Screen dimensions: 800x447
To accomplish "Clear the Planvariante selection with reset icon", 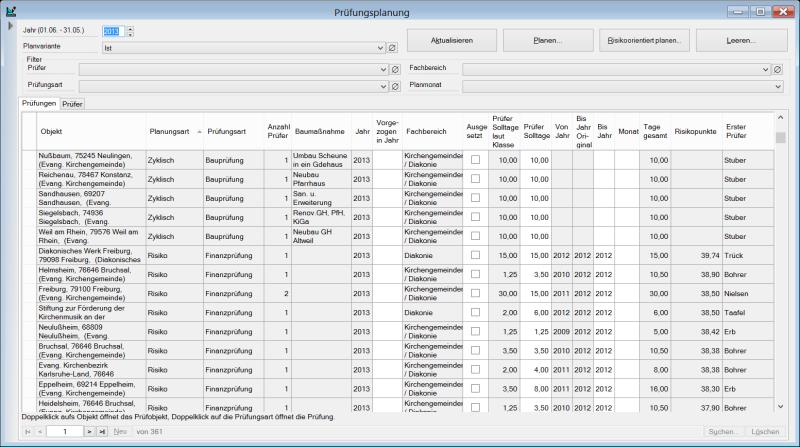I will pyautogui.click(x=392, y=47).
